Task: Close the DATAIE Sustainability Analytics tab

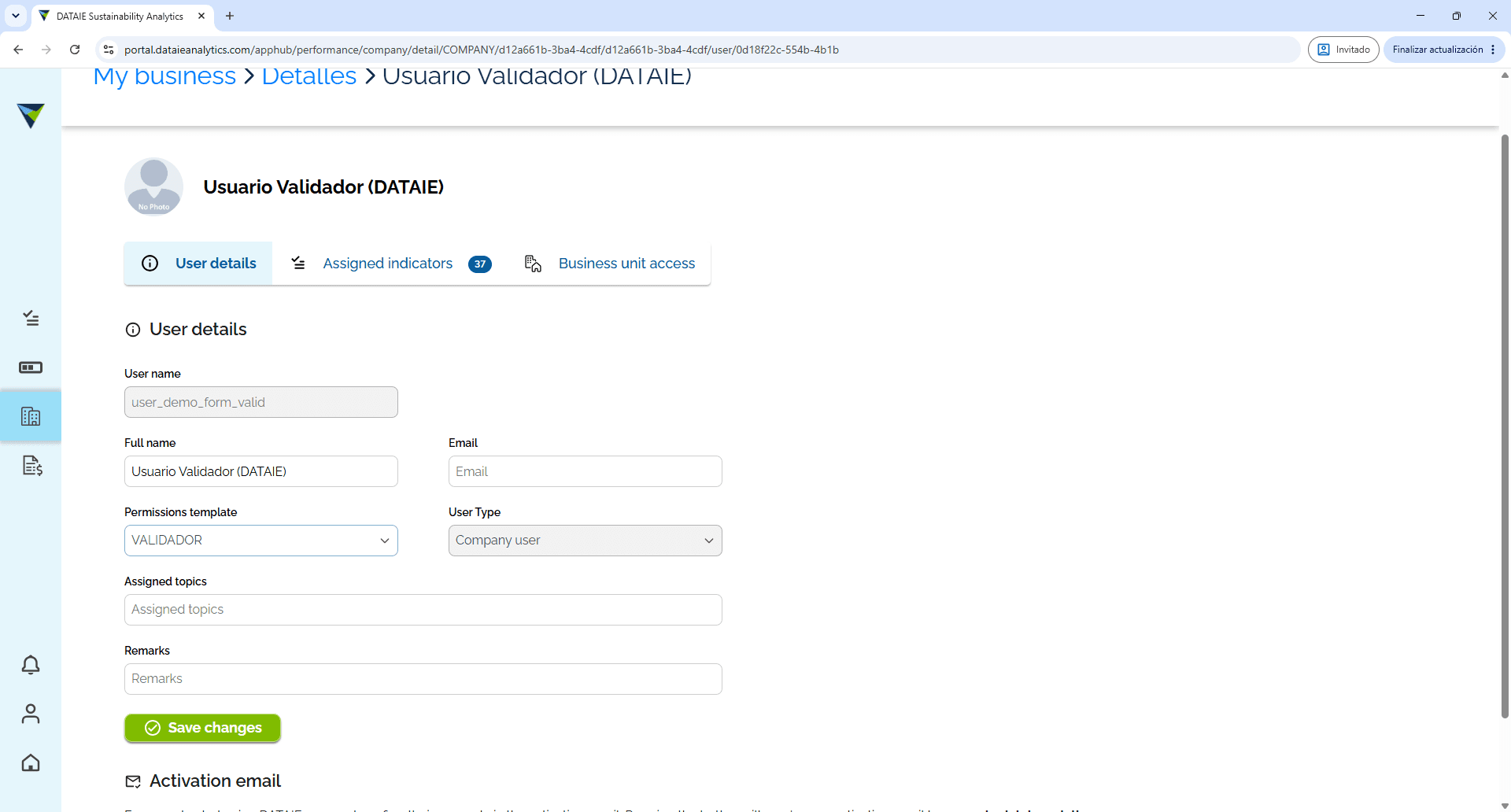Action: tap(201, 16)
